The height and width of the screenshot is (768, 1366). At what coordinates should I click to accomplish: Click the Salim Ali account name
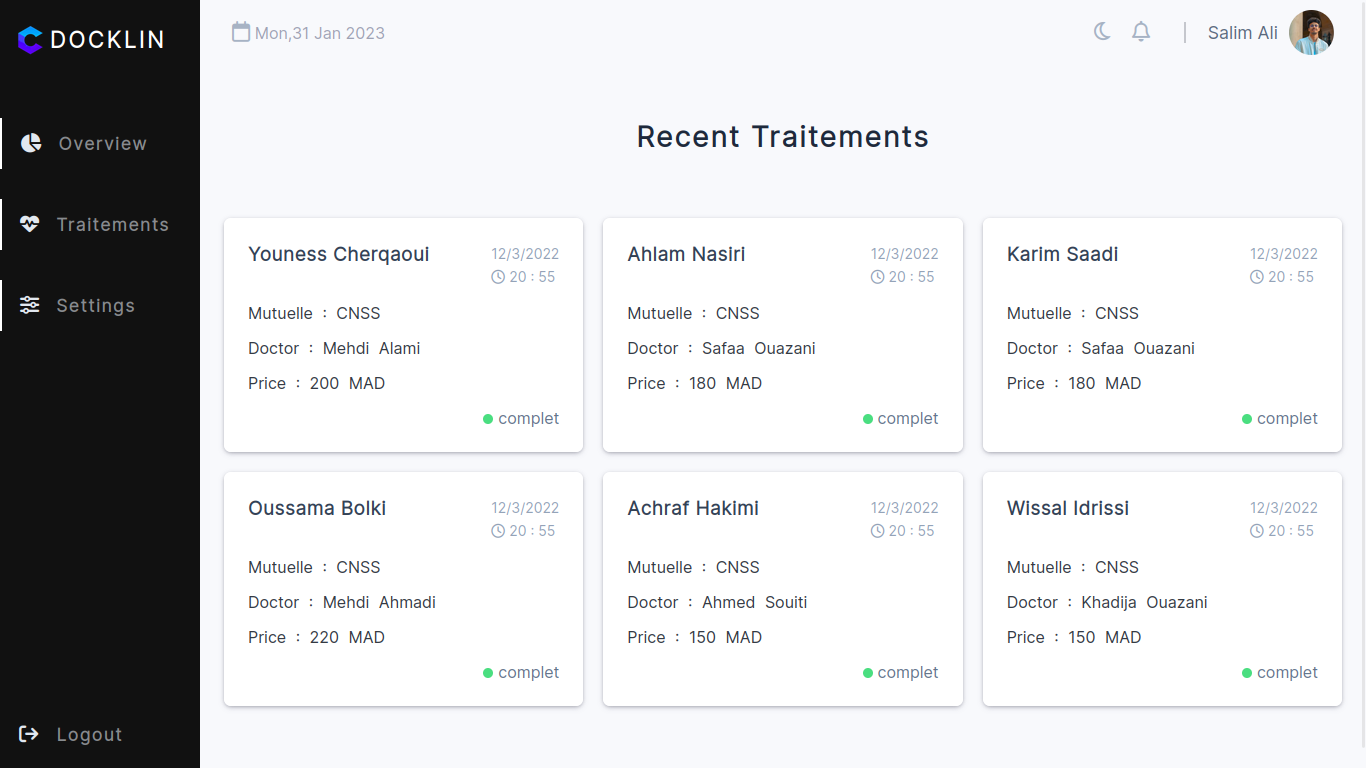click(x=1242, y=32)
